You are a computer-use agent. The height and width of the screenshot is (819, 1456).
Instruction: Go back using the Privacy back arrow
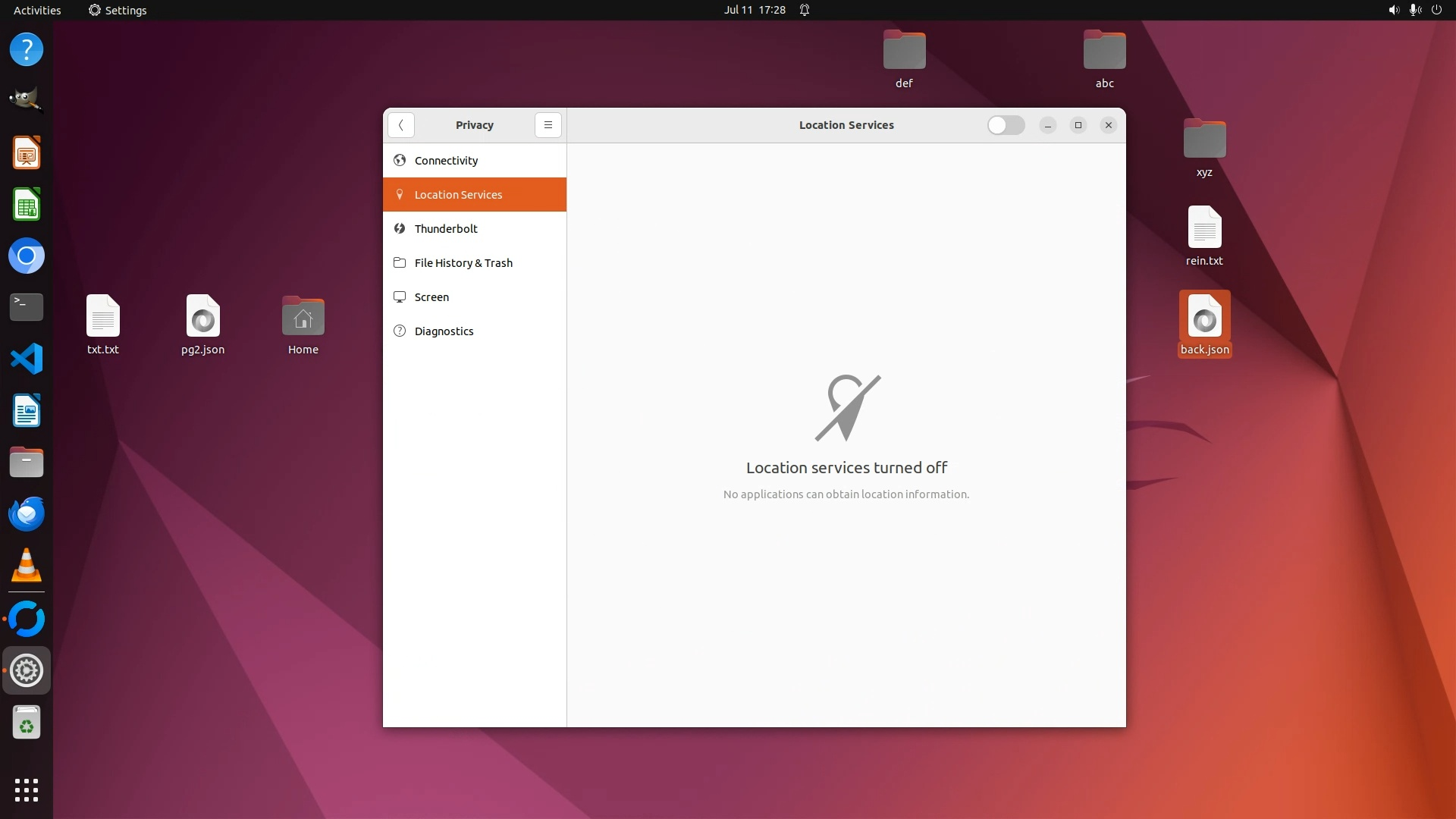click(400, 125)
